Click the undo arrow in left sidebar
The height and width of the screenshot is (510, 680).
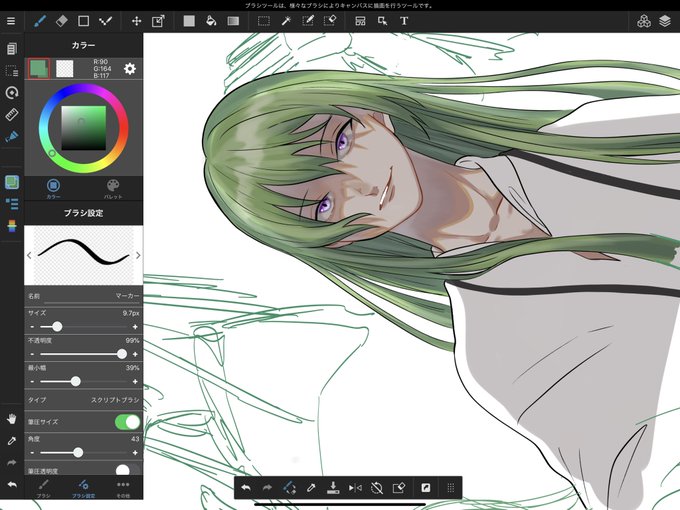click(12, 484)
